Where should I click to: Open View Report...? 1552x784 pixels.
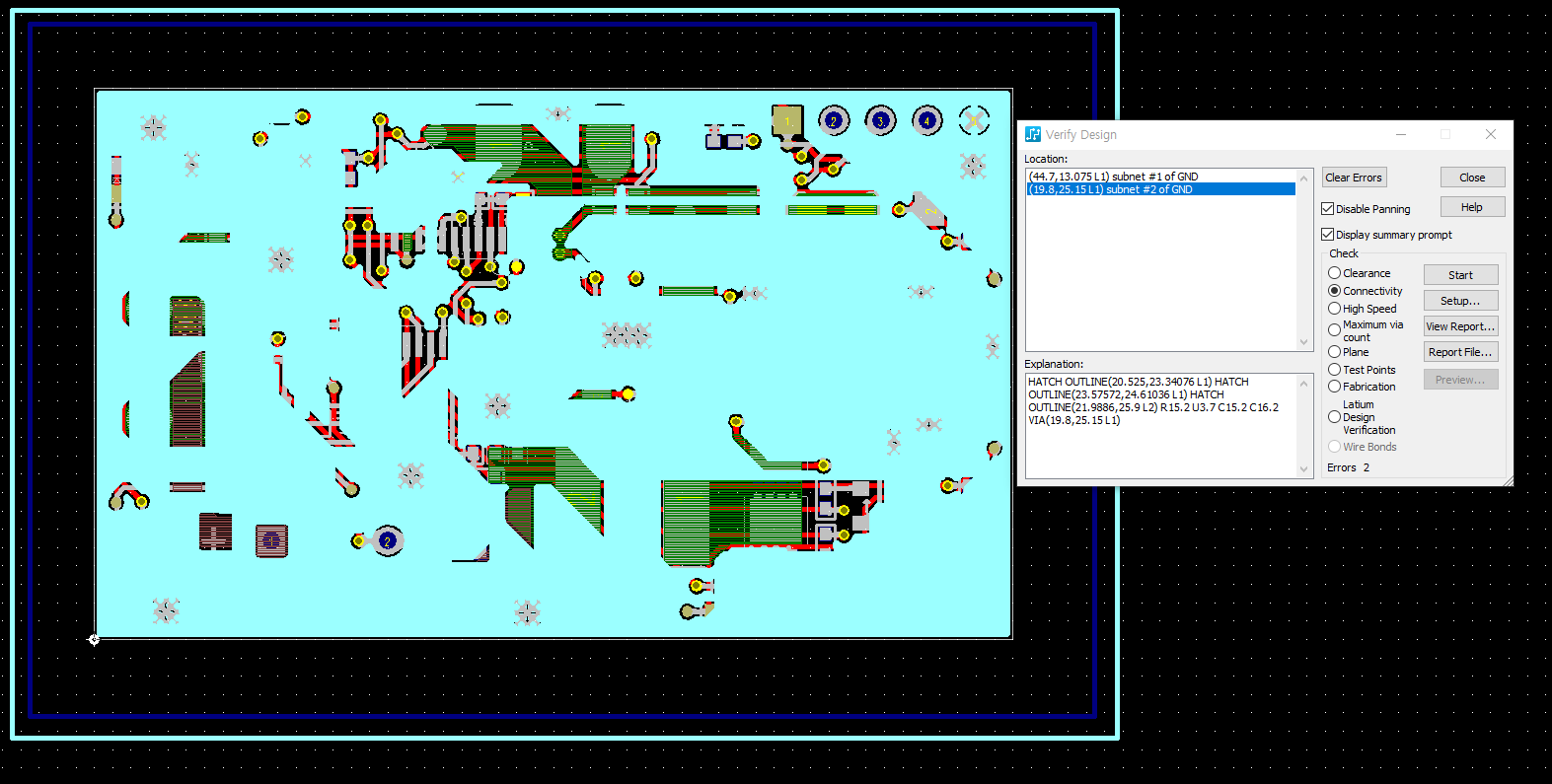(x=1460, y=326)
